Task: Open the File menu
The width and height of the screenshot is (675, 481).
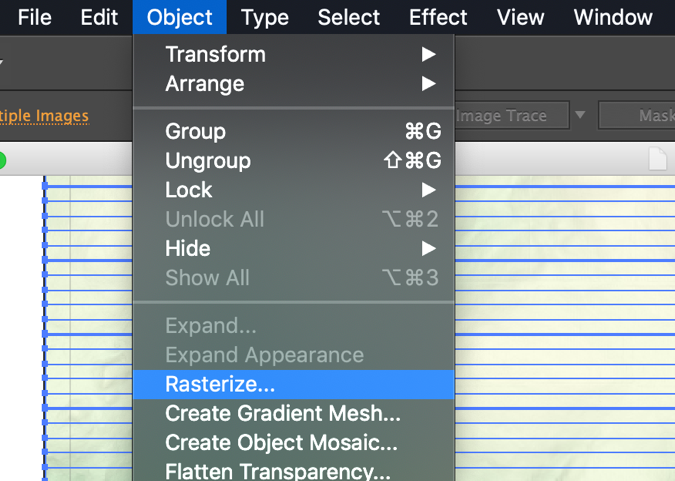Action: pos(34,17)
